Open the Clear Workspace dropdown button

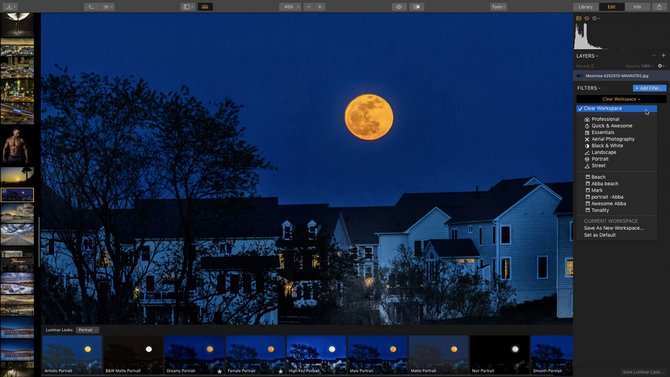coord(621,99)
